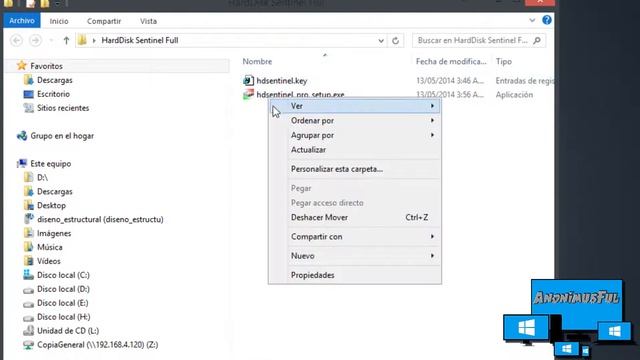
Task: Switch to the Vista ribbon tab
Action: pos(148,21)
